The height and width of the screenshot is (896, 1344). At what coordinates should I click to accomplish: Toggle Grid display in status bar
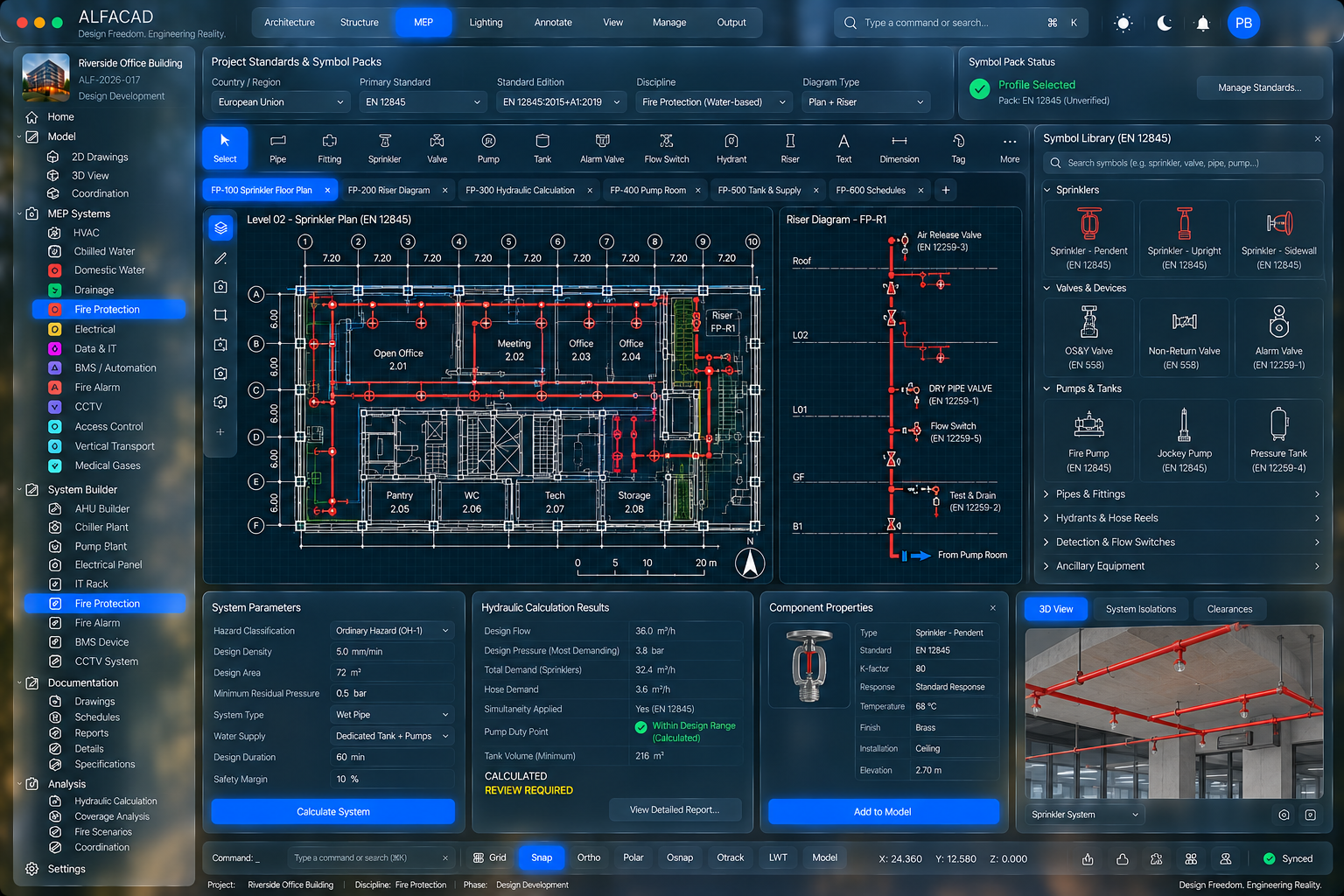point(490,857)
